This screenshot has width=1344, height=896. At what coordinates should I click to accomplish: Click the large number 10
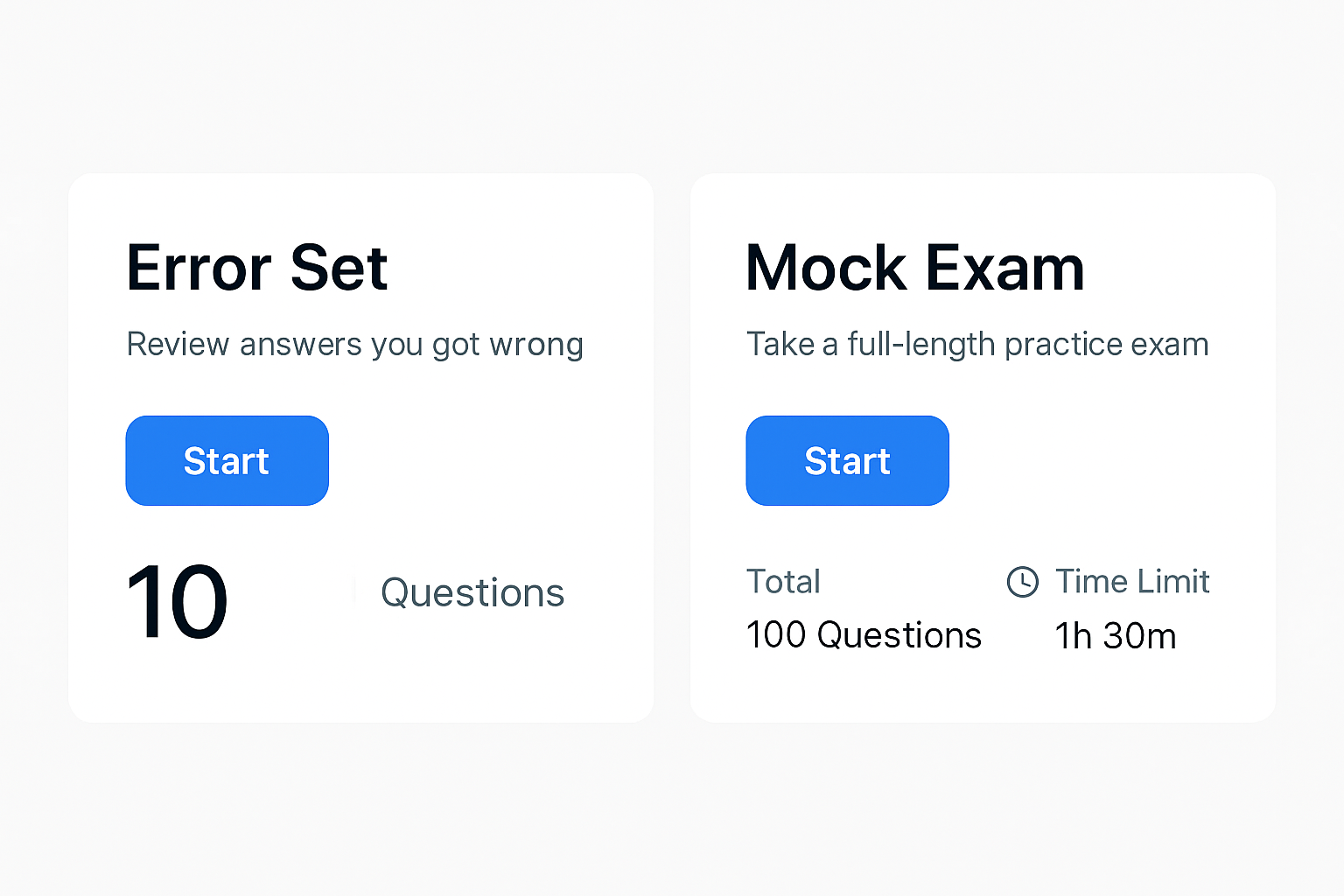pyautogui.click(x=178, y=602)
